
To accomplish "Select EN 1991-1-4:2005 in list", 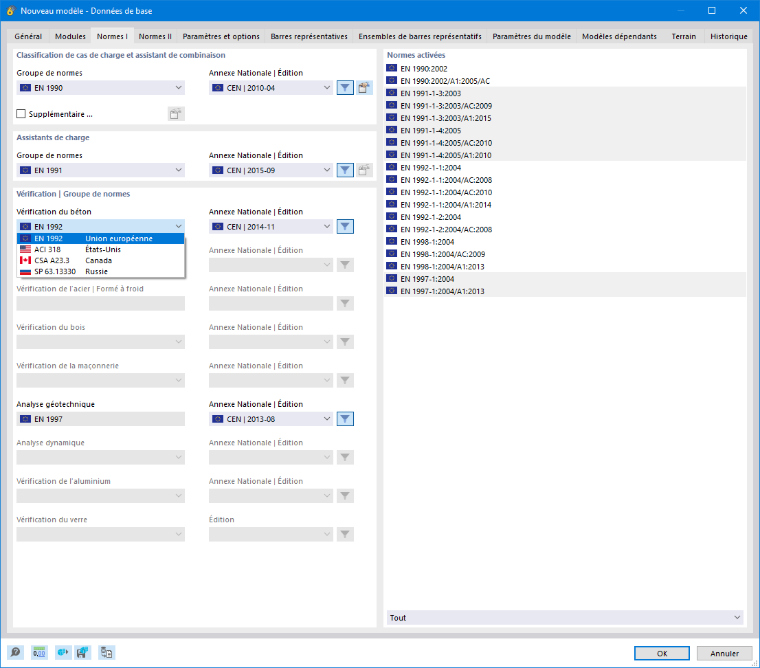I will point(565,130).
